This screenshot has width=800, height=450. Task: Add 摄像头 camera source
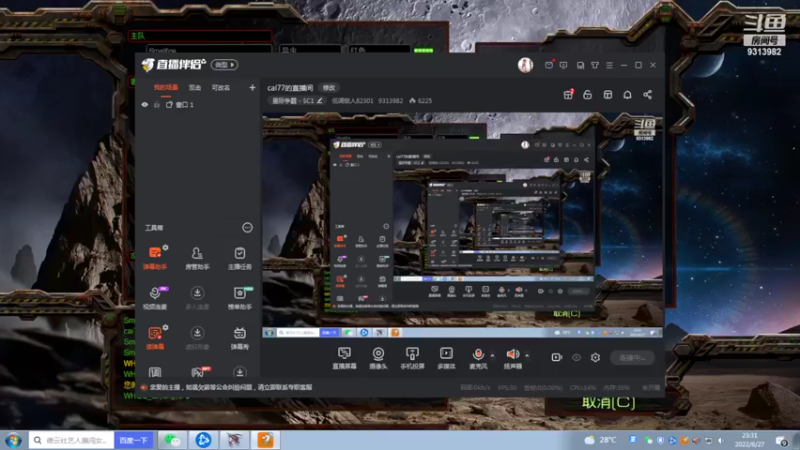point(378,358)
